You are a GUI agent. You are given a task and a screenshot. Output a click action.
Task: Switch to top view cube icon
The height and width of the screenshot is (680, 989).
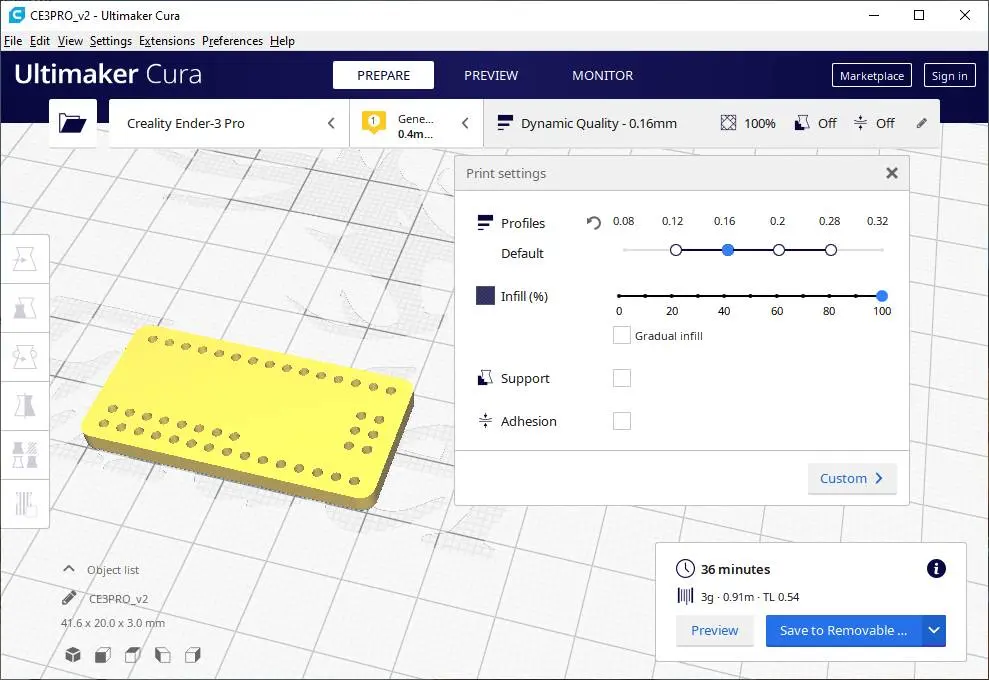tap(132, 655)
